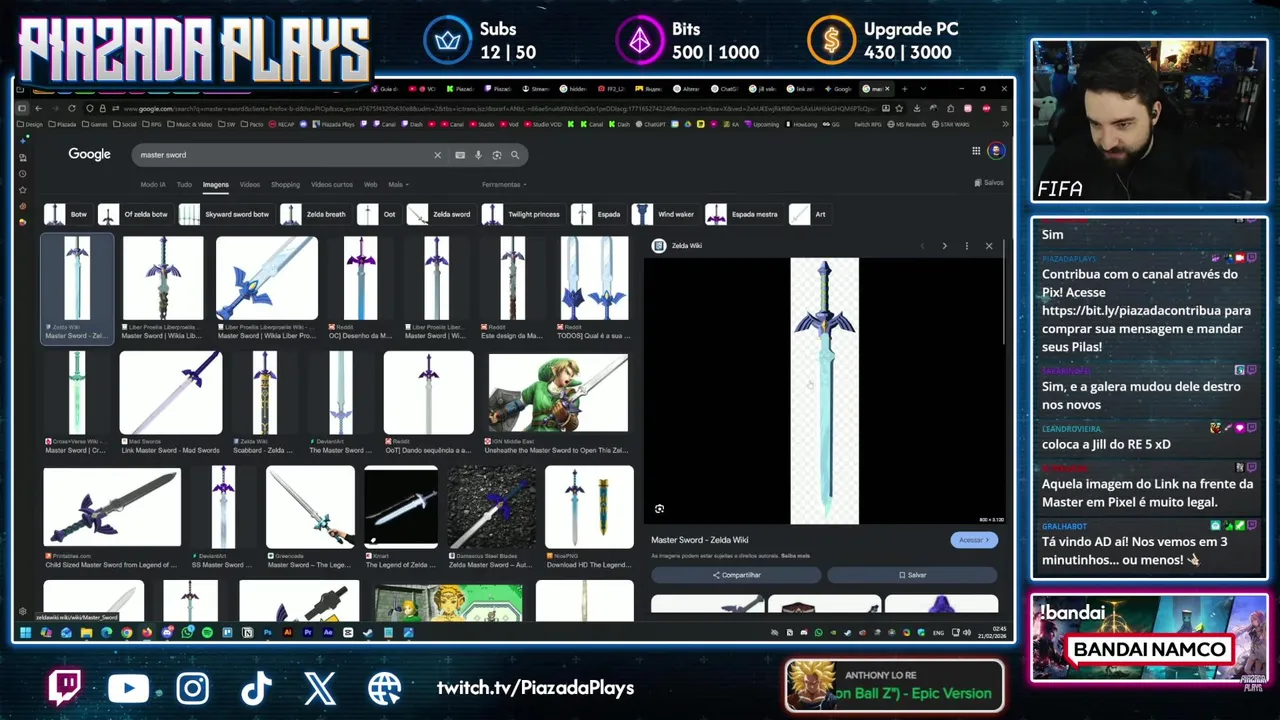This screenshot has width=1280, height=720.
Task: Open the STAR WARS bookmark
Action: pyautogui.click(x=950, y=124)
